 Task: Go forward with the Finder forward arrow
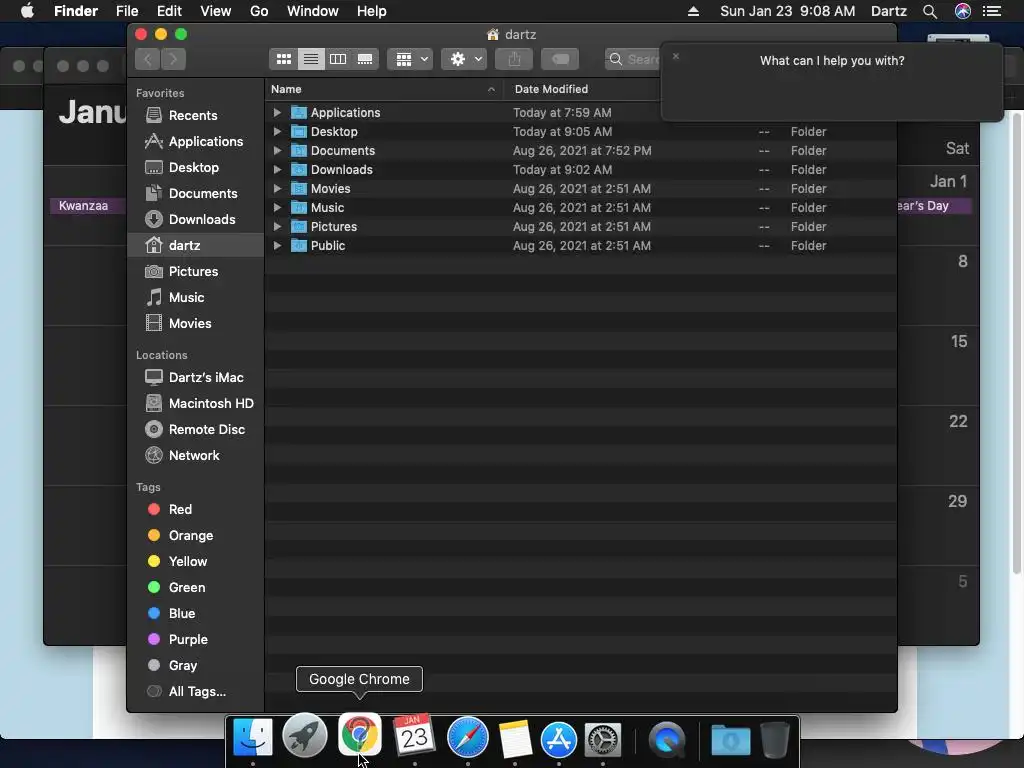(173, 59)
